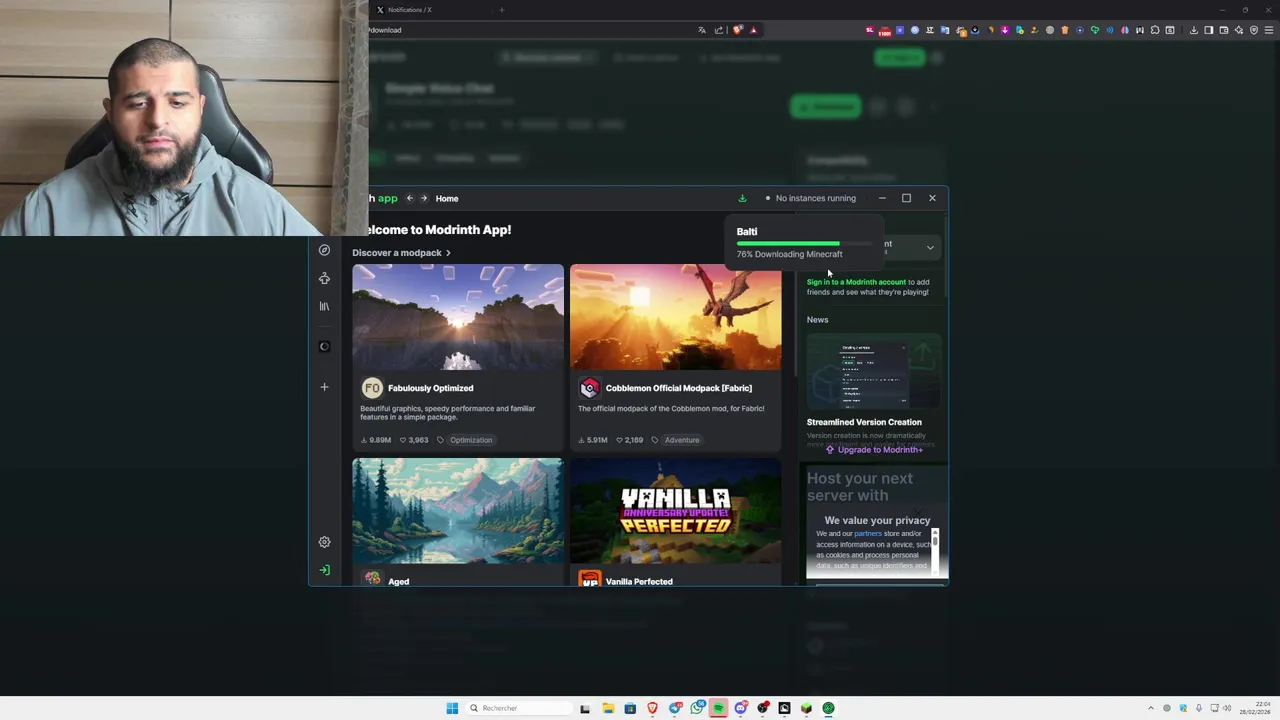Open the Discover content compass icon in the sidebar
This screenshot has height=720, width=1280.
point(324,250)
